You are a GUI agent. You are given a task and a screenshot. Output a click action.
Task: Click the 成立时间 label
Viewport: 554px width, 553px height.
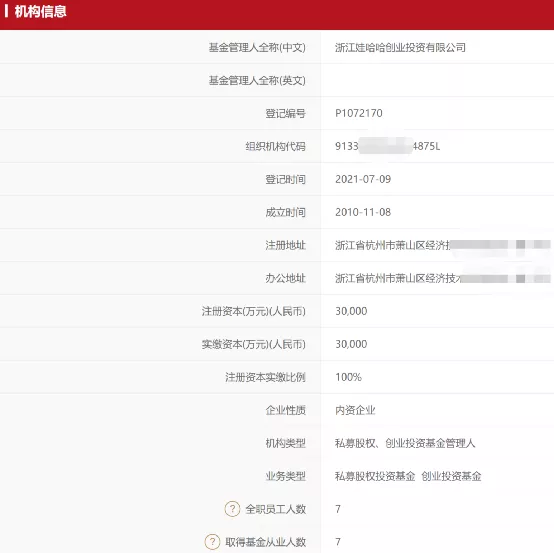click(x=285, y=212)
